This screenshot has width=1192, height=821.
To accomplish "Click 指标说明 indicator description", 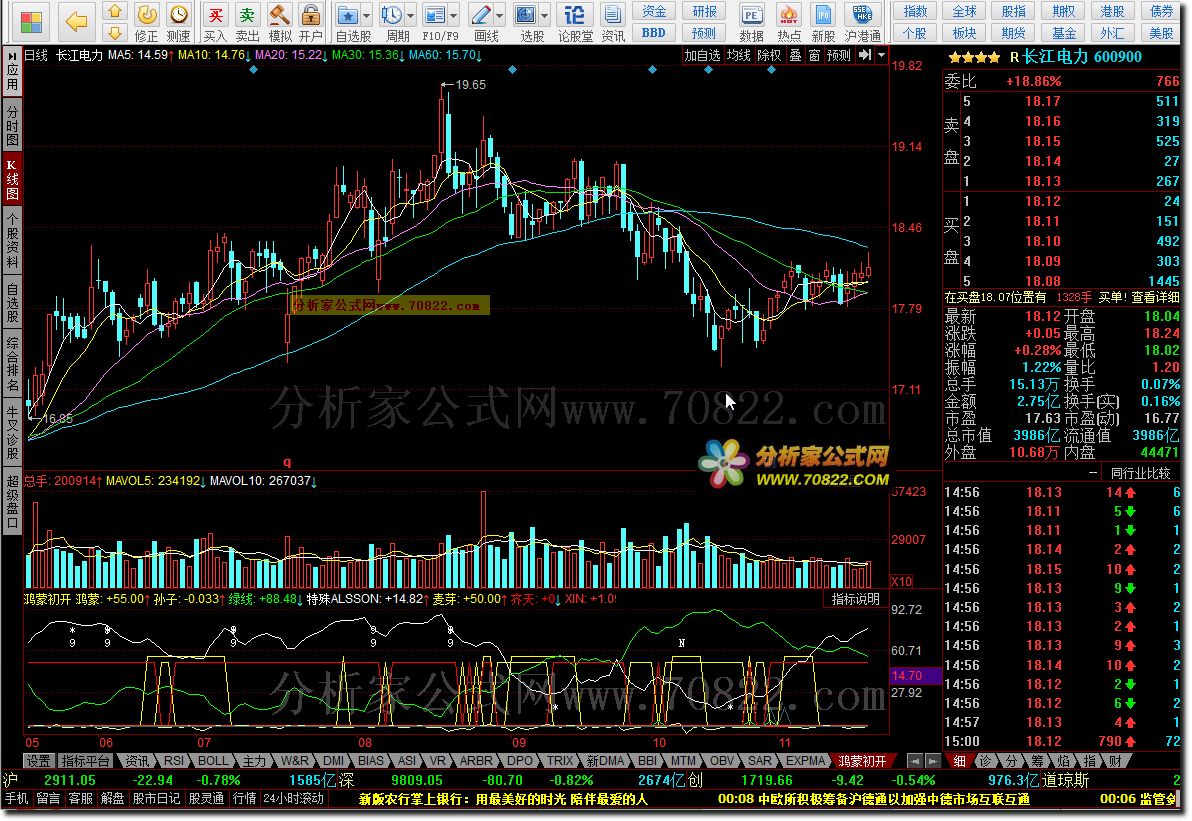I will coord(855,599).
